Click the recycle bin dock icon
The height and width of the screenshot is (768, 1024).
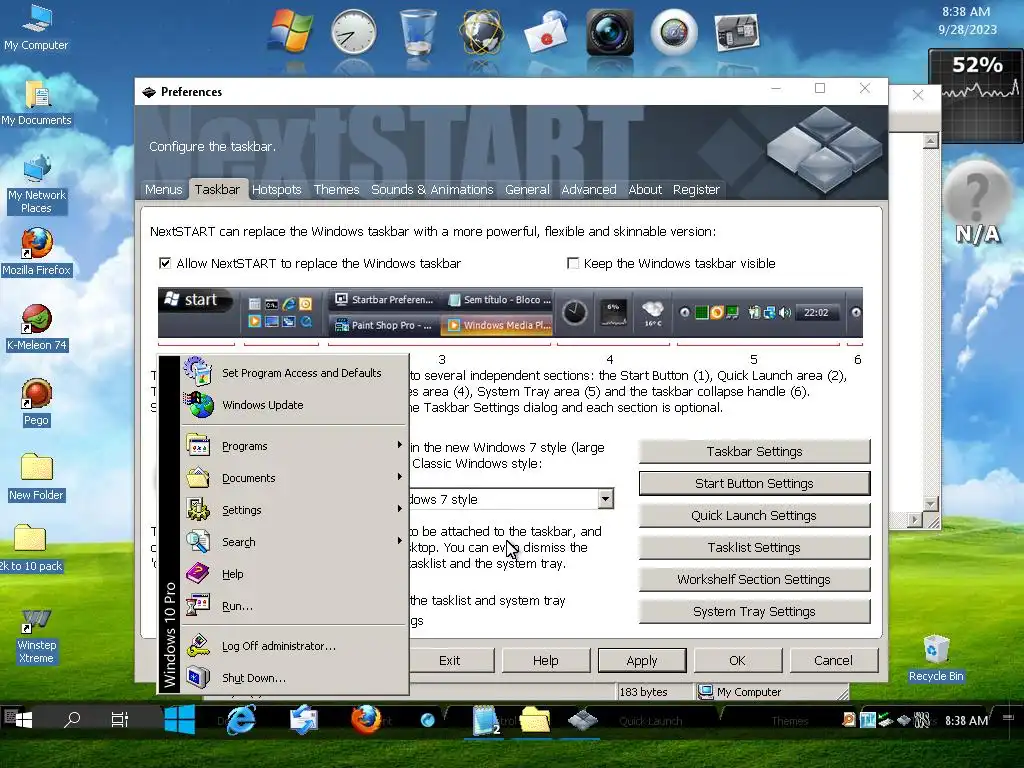click(x=417, y=31)
